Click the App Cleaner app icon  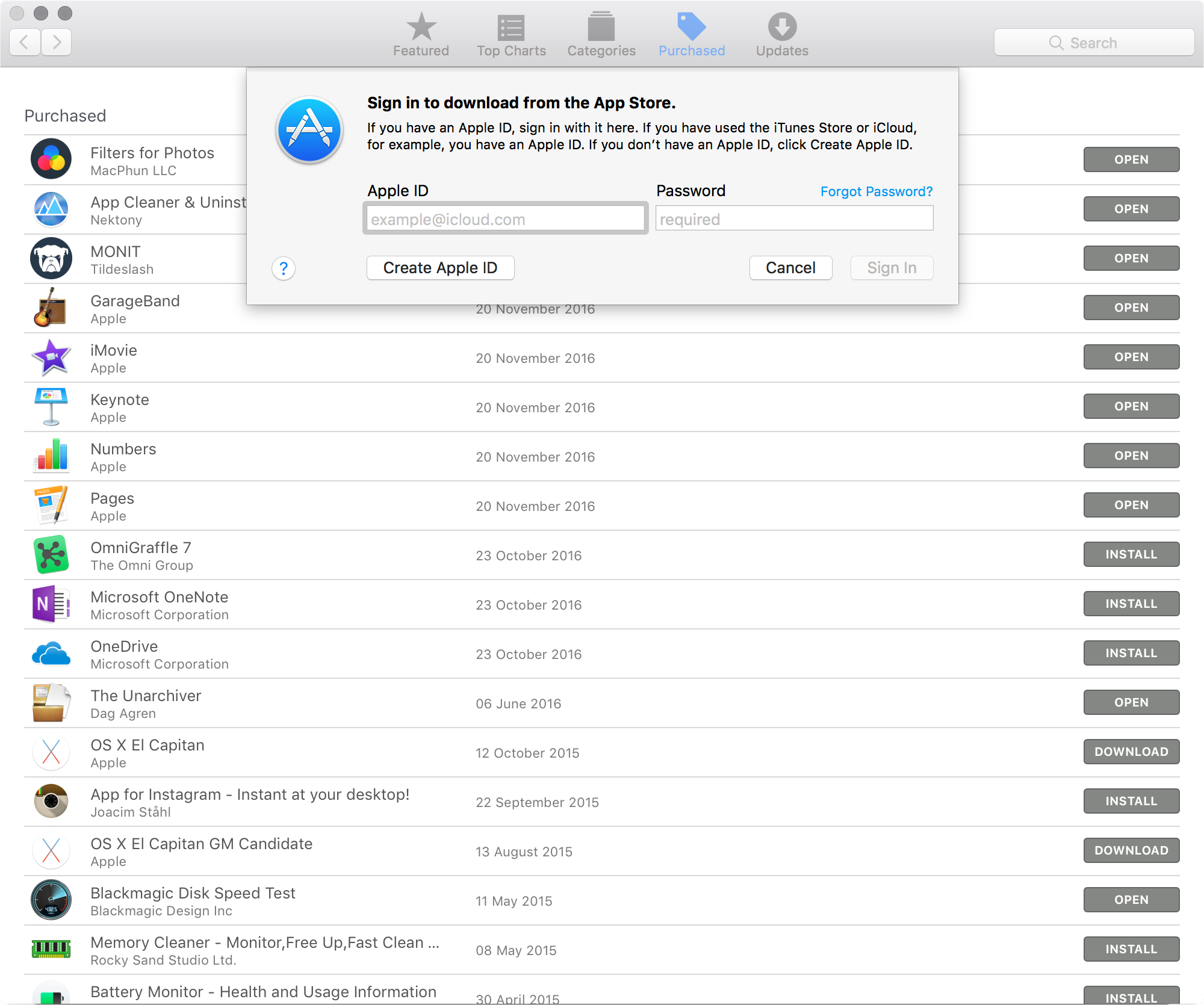(51, 209)
